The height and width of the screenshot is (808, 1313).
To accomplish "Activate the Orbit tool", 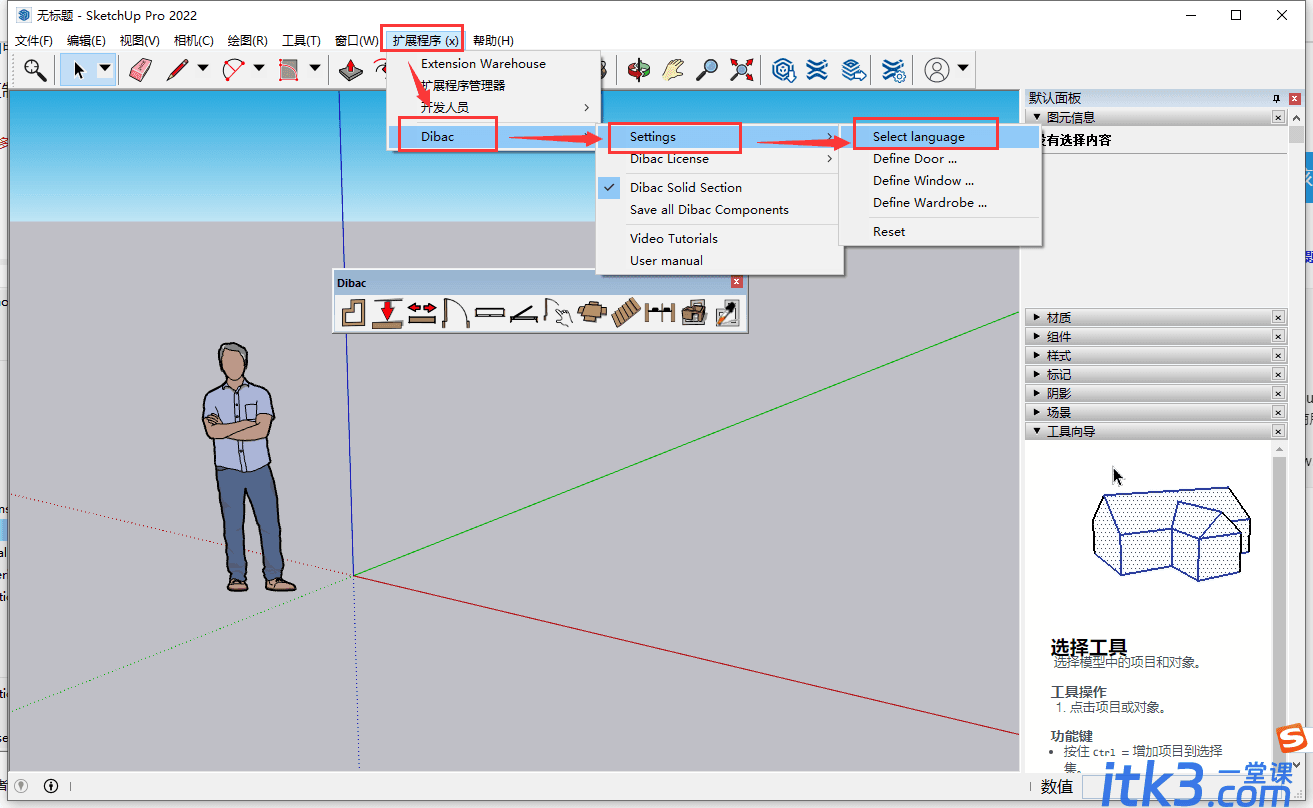I will [638, 69].
